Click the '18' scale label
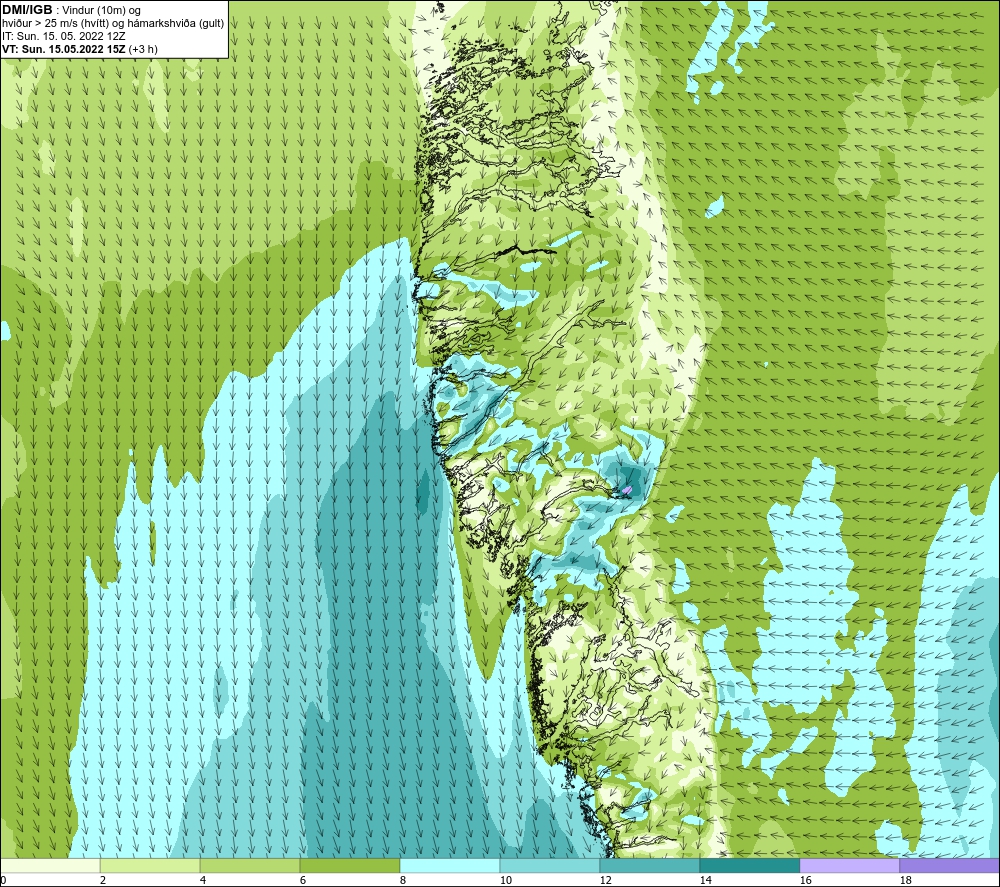 906,881
